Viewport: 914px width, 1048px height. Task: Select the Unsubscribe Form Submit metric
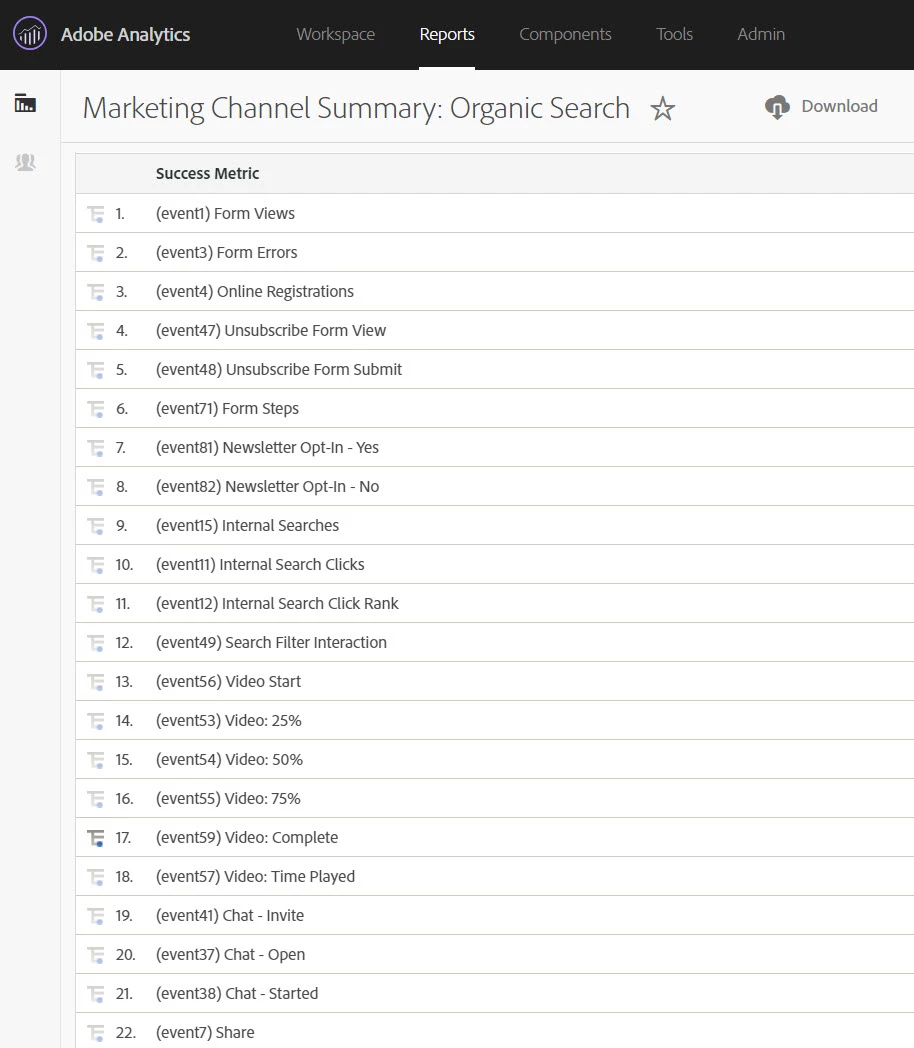(x=279, y=370)
